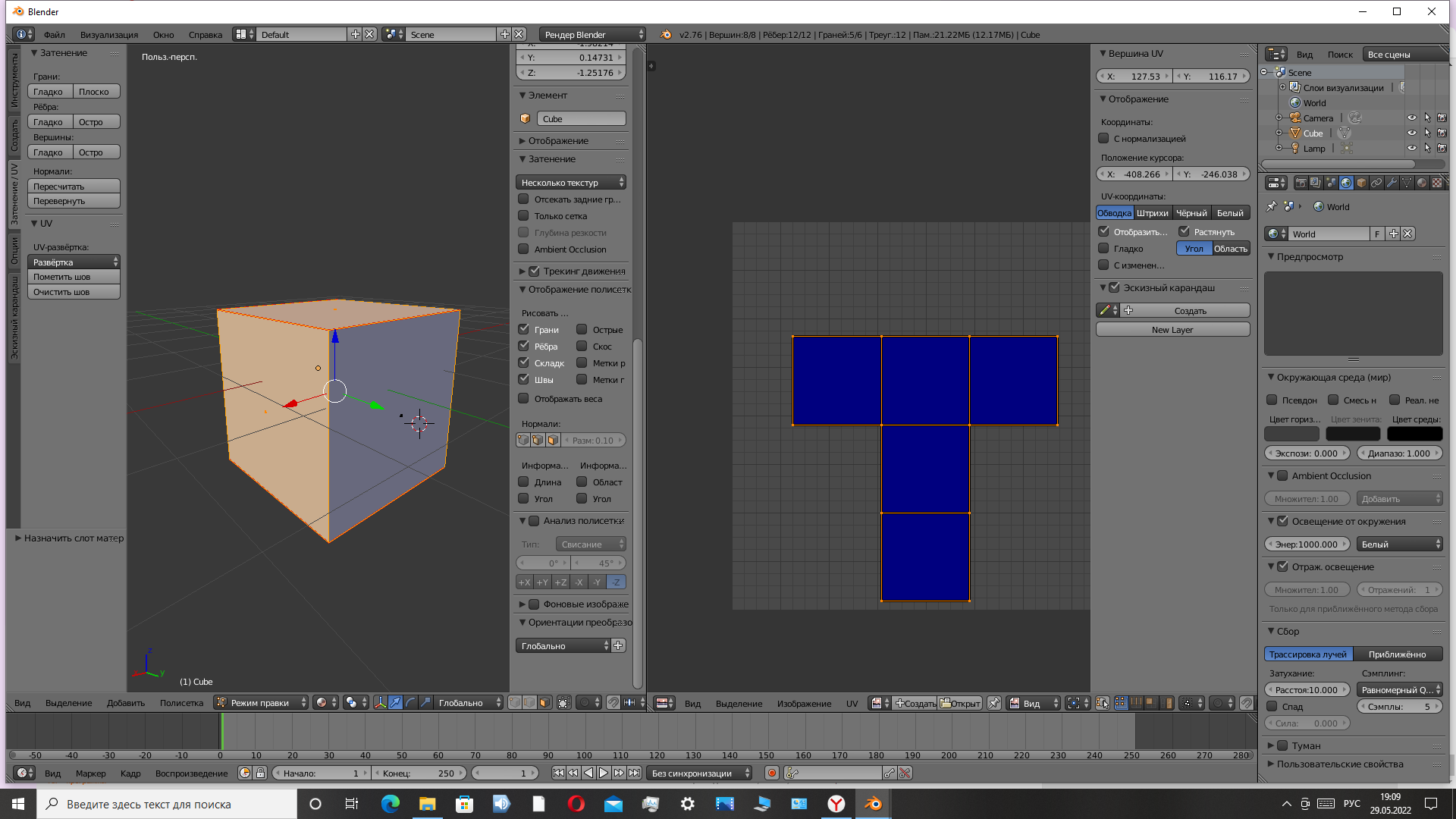Open the Material sphere tab in properties
Screen dimensions: 1456x819
click(1422, 183)
